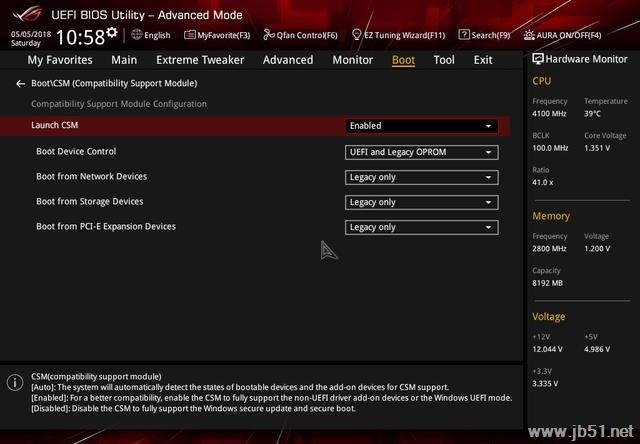Click the Hardware Monitor panel title

(x=587, y=59)
